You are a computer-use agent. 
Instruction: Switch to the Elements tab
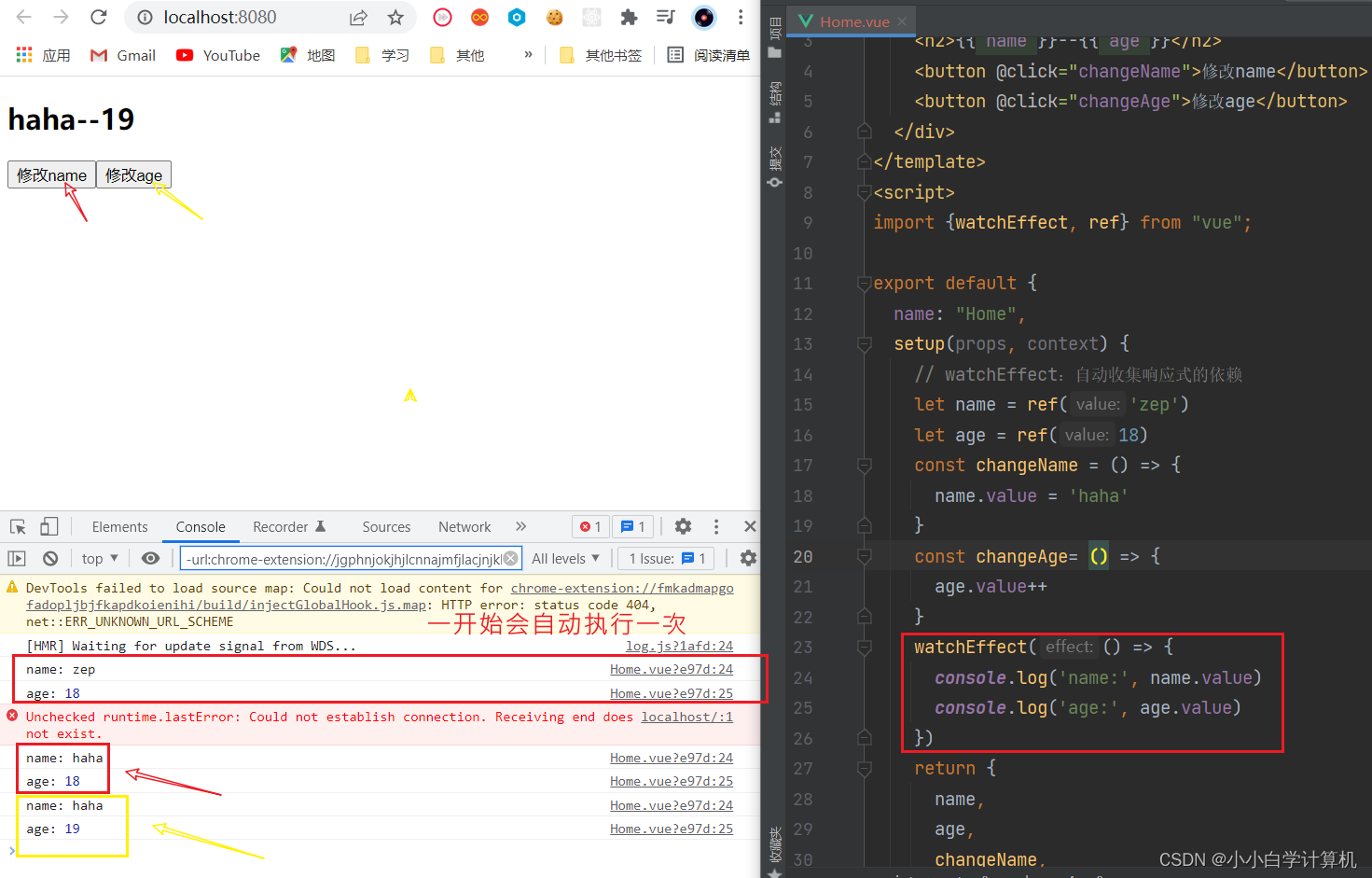click(119, 527)
